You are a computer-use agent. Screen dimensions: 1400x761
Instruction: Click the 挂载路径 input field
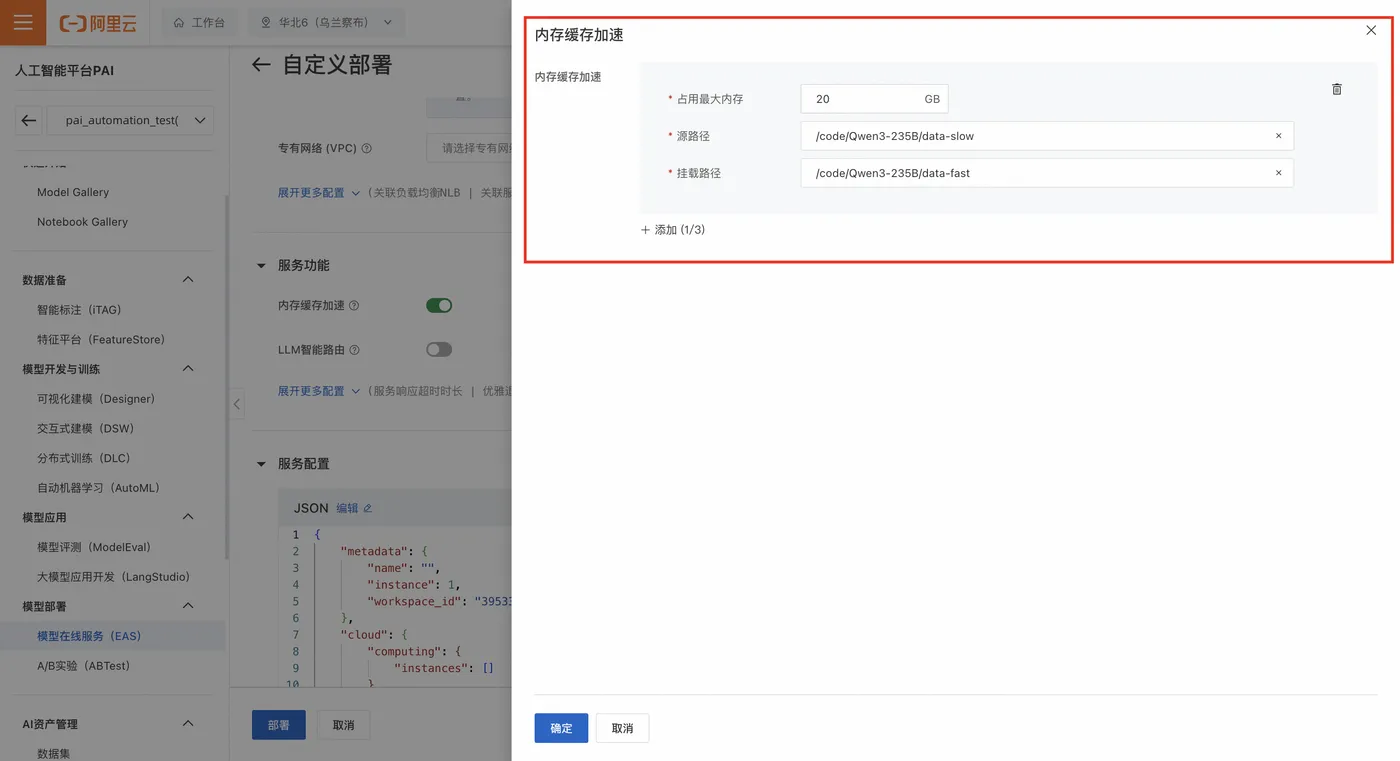[x=1047, y=173]
